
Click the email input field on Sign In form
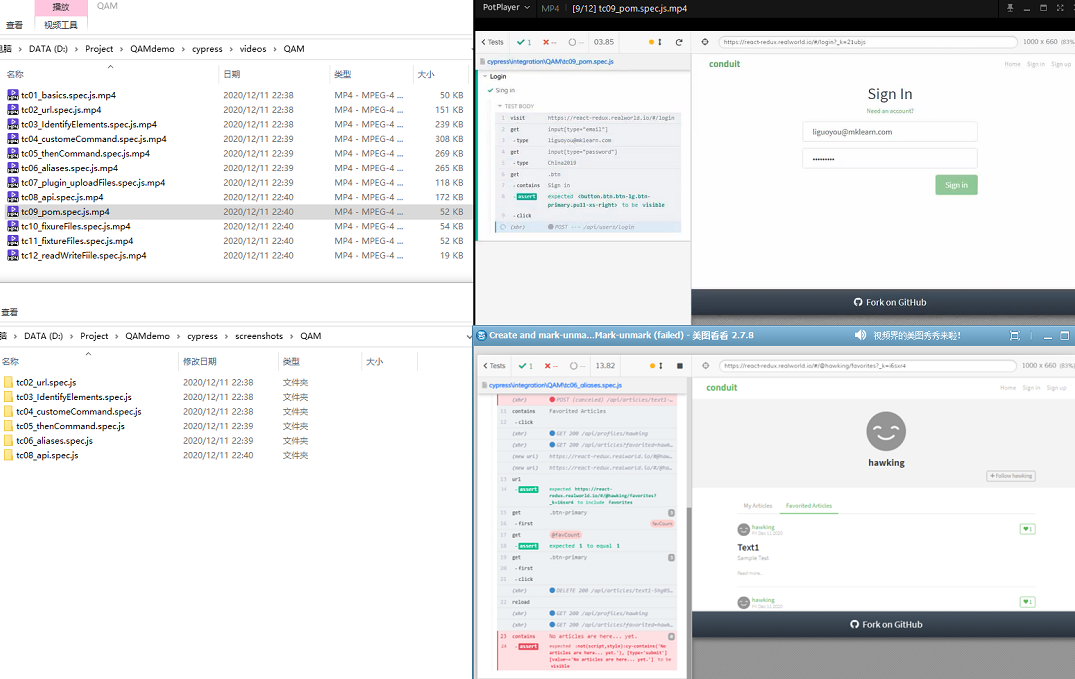pos(889,132)
